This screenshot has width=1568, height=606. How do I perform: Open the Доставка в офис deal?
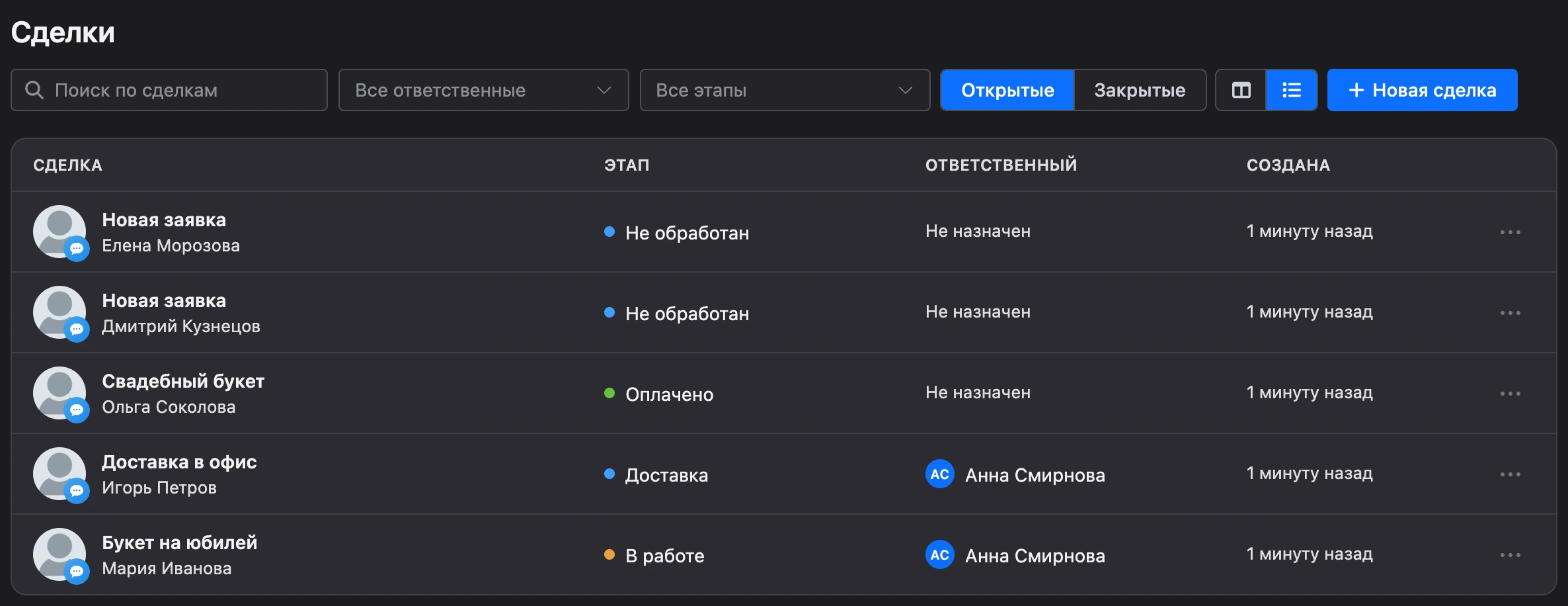(x=179, y=462)
